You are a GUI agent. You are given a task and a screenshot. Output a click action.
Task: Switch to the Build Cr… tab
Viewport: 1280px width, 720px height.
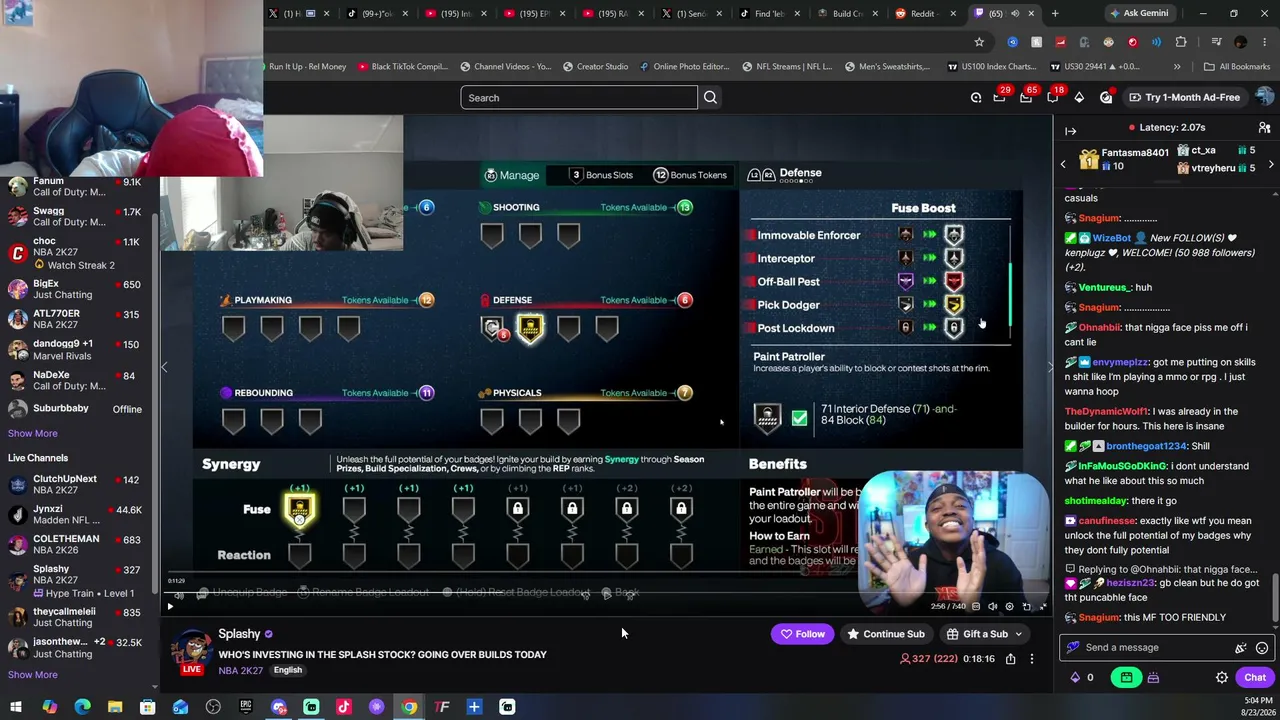click(848, 13)
